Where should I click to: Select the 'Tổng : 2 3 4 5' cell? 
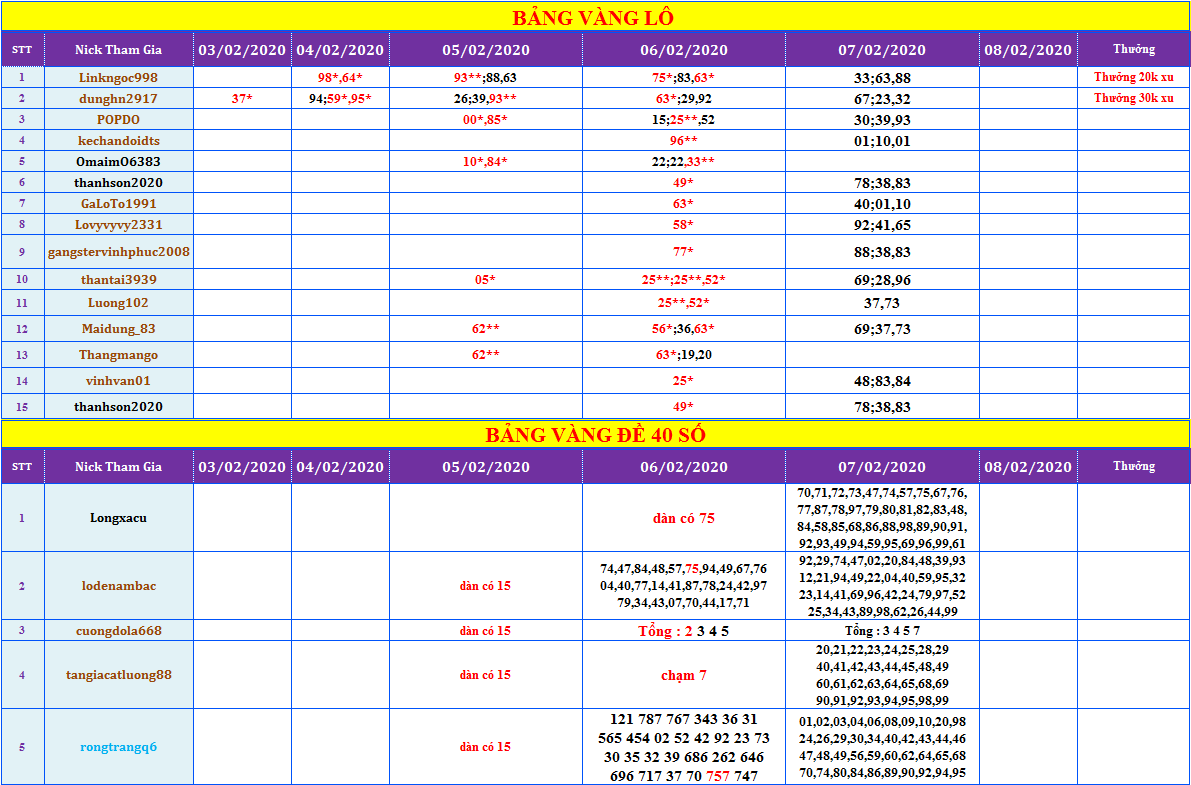click(684, 631)
